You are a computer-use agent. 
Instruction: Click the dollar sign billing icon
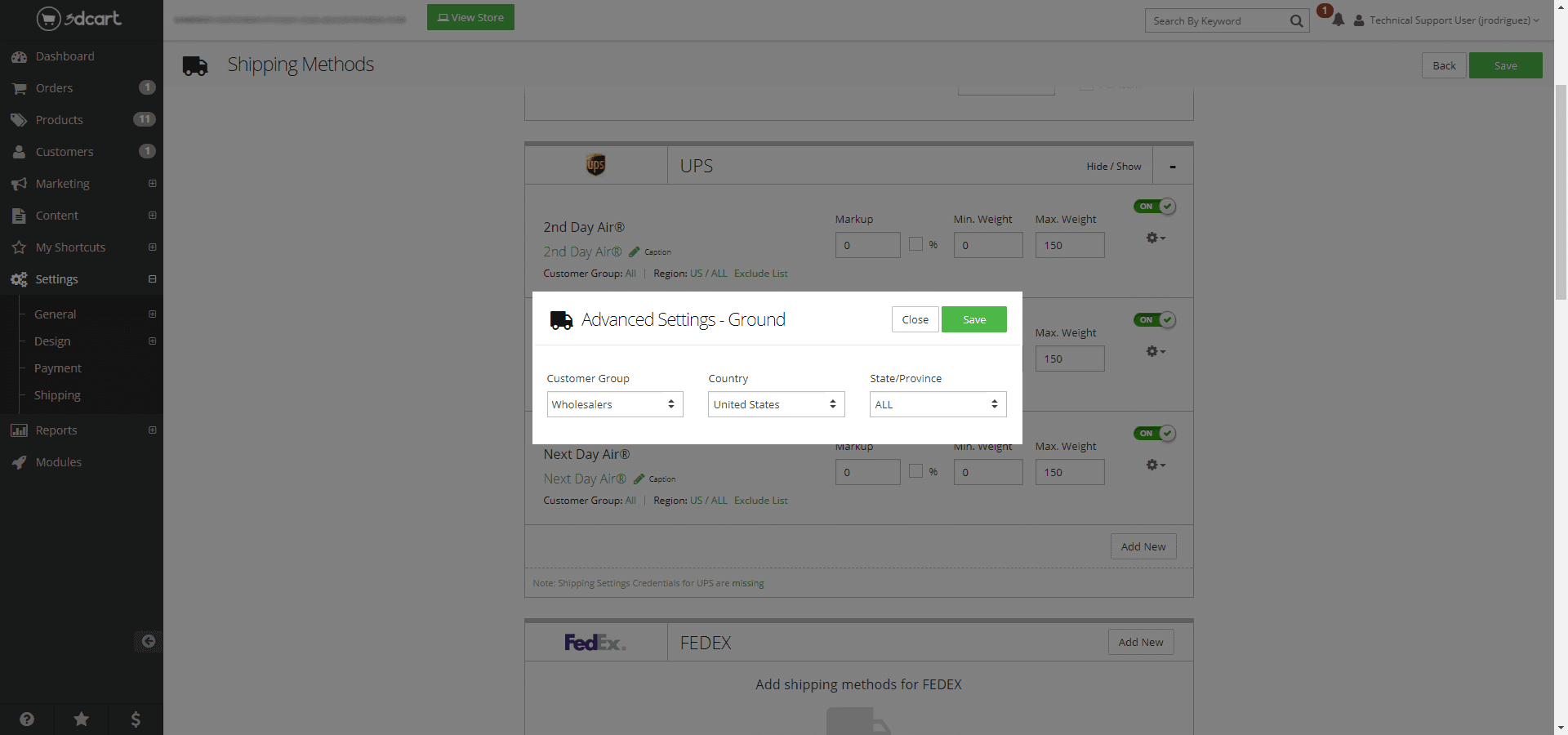tap(136, 719)
